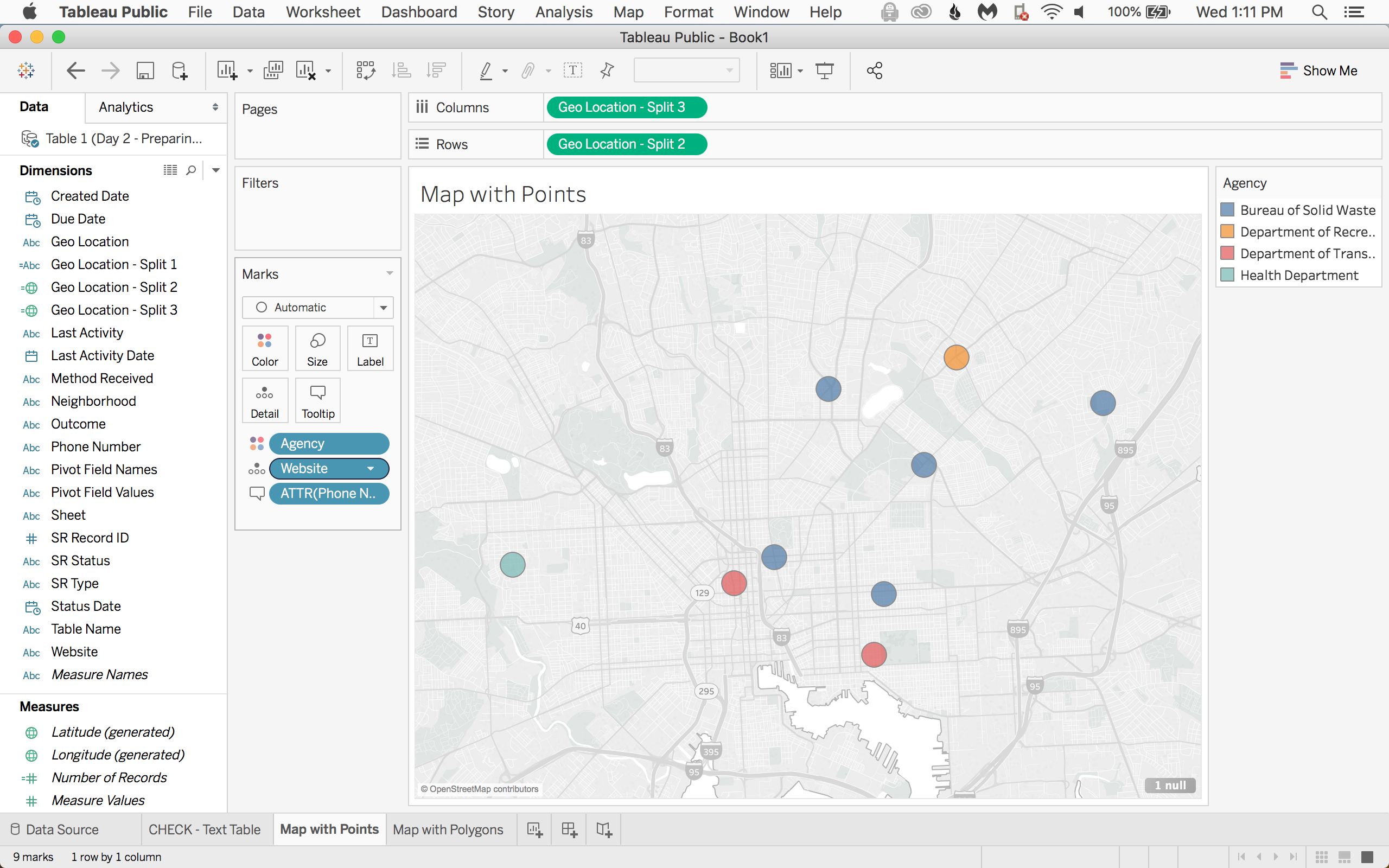Viewport: 1389px width, 868px height.
Task: Open the Fit view dropdown field
Action: (686, 71)
